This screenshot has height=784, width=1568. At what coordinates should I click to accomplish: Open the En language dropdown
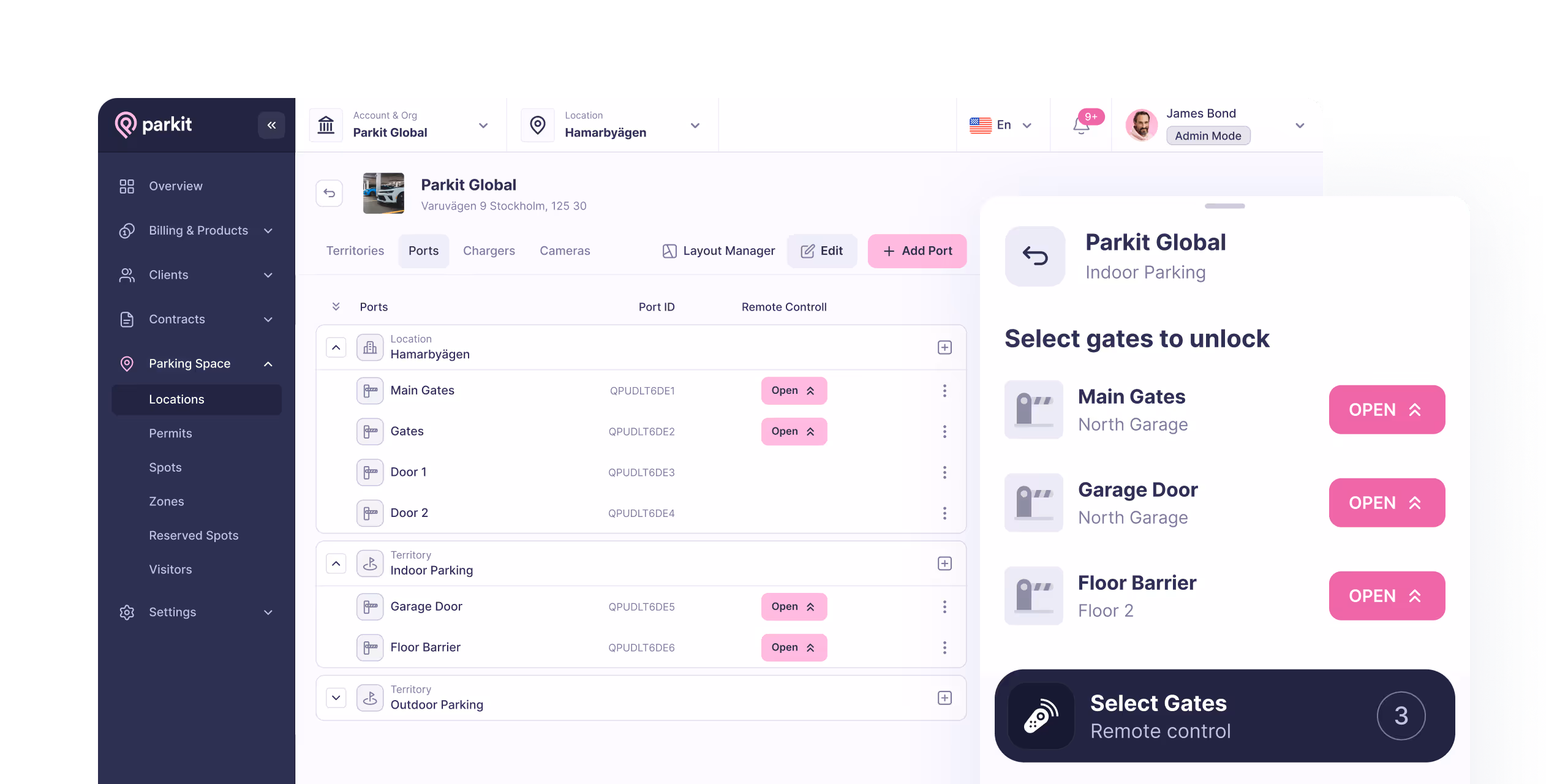[x=1027, y=126]
